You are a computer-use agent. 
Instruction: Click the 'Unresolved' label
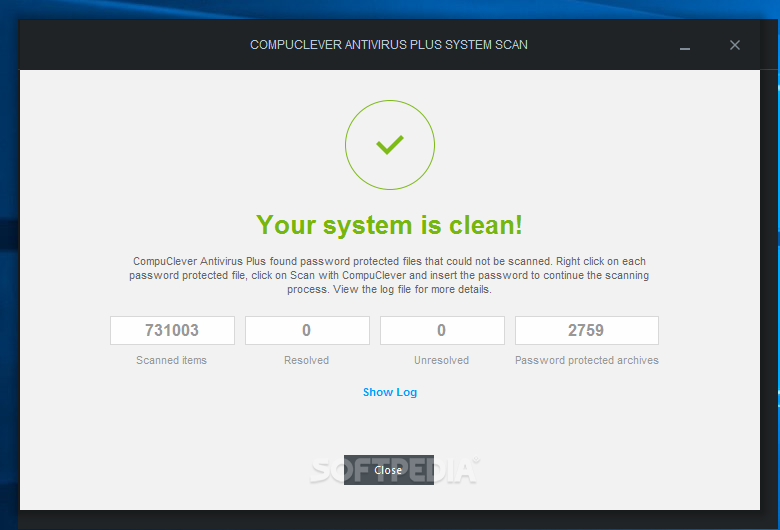[441, 360]
